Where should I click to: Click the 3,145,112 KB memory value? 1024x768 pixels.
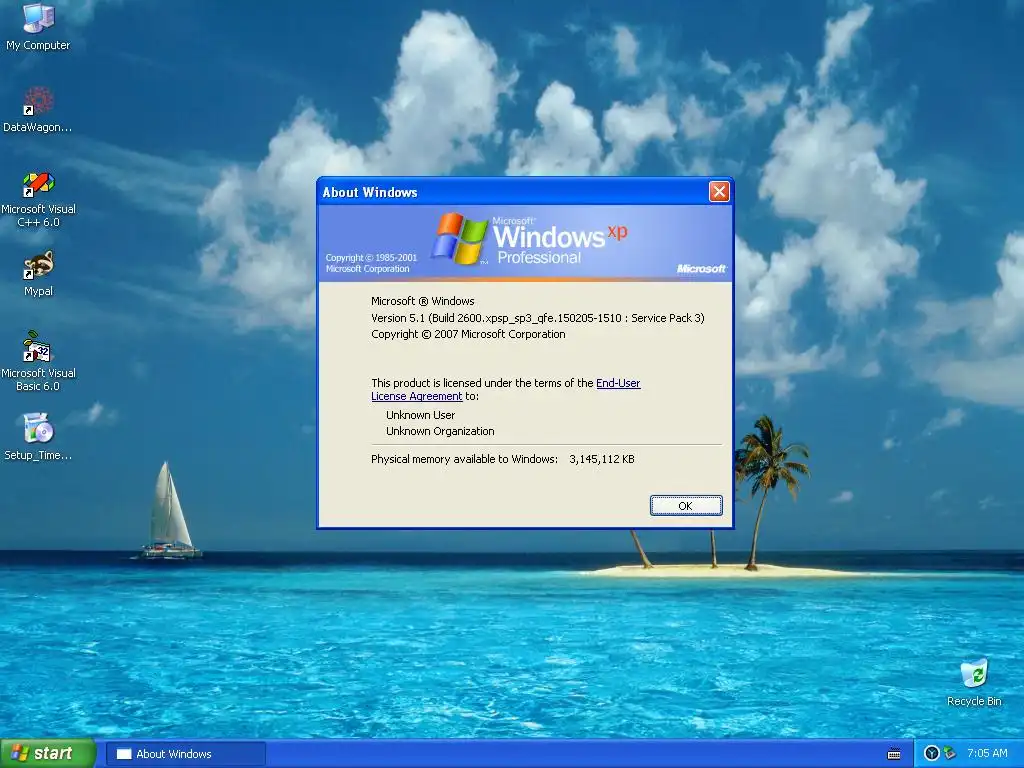pos(601,459)
